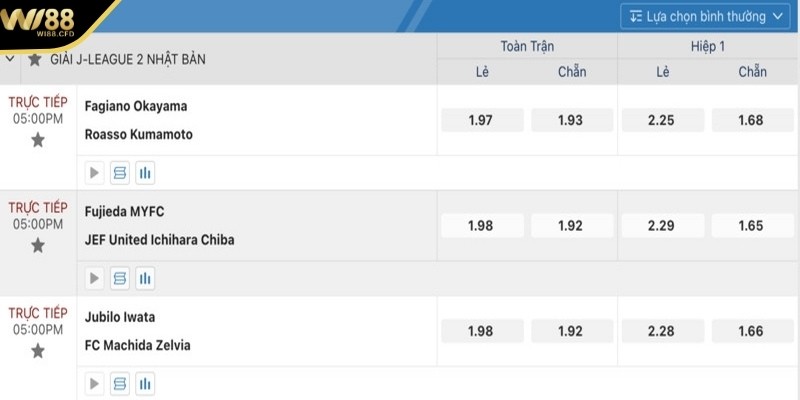The height and width of the screenshot is (400, 800).
Task: Click first-half odd odds 2.28 for Jubilo
Action: click(x=661, y=330)
